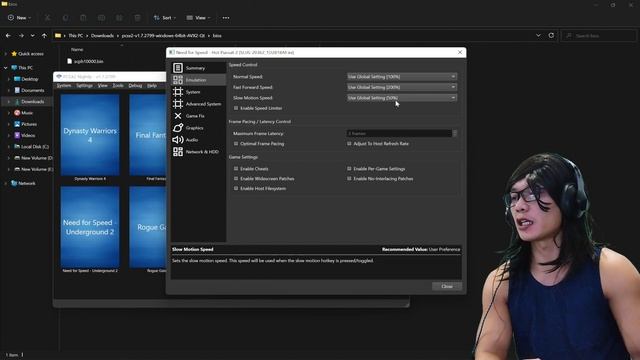Select the scph10000.bin file

[x=85, y=61]
